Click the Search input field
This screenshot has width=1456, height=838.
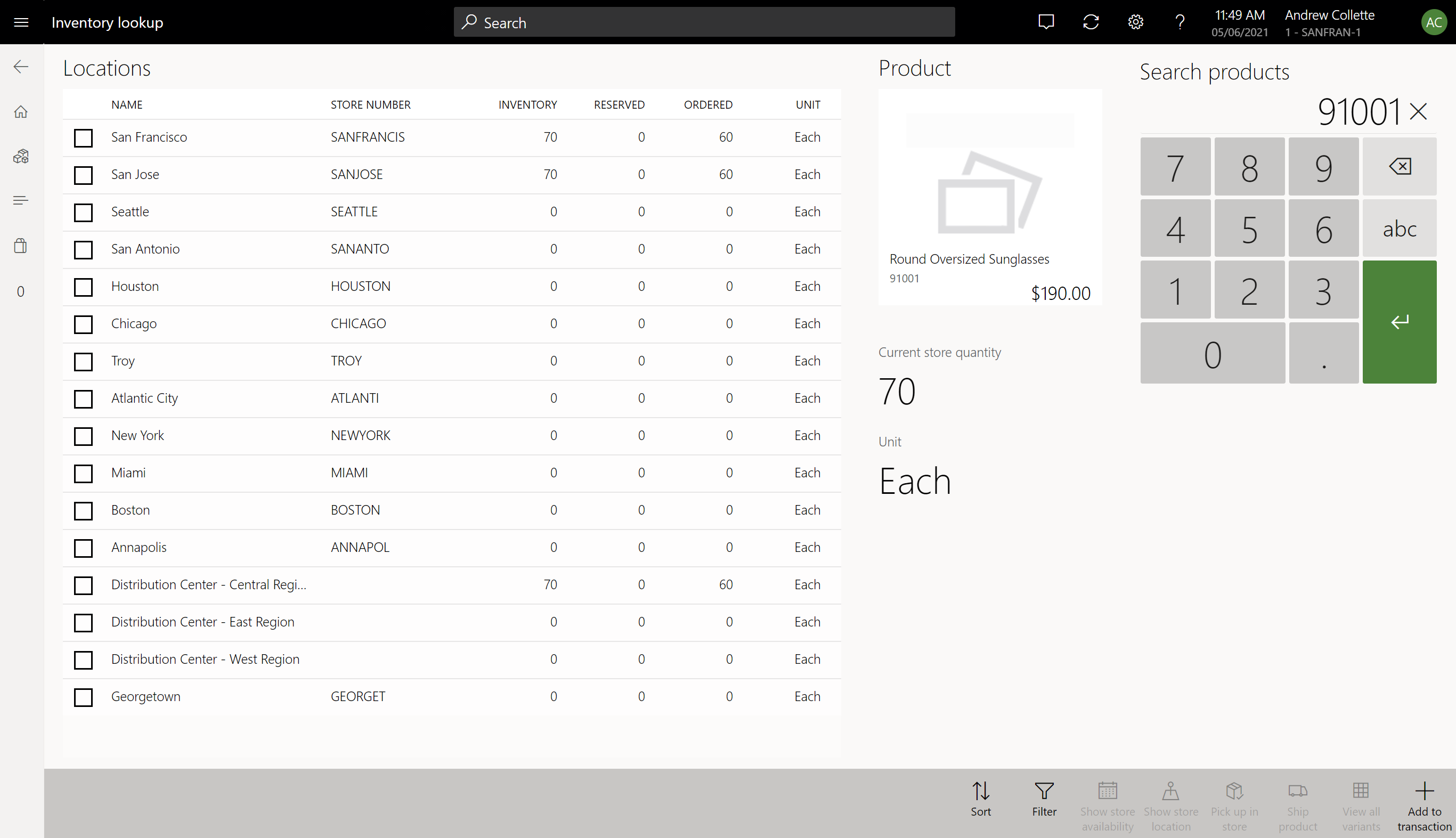pos(703,22)
